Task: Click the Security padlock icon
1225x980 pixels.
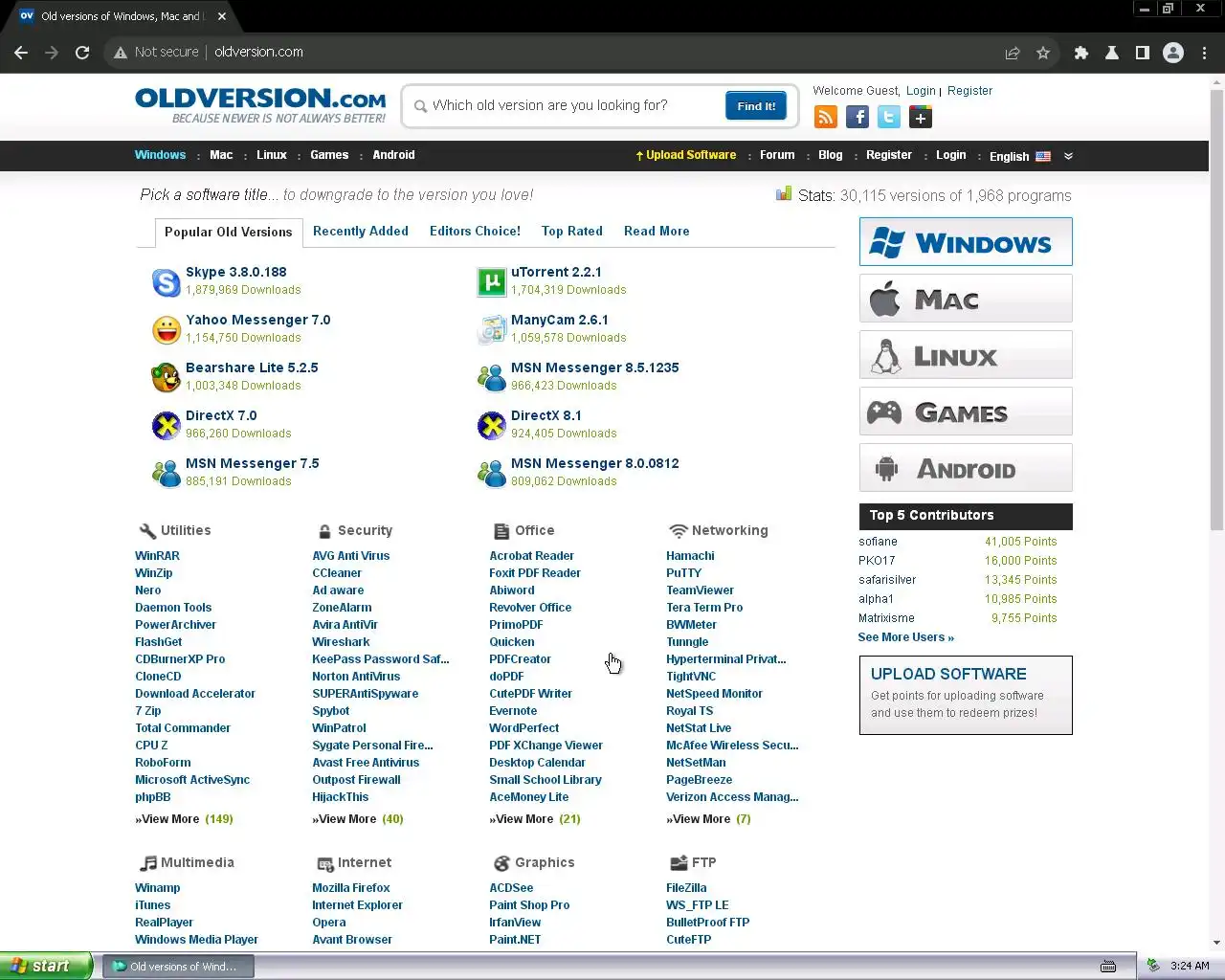Action: 325,531
